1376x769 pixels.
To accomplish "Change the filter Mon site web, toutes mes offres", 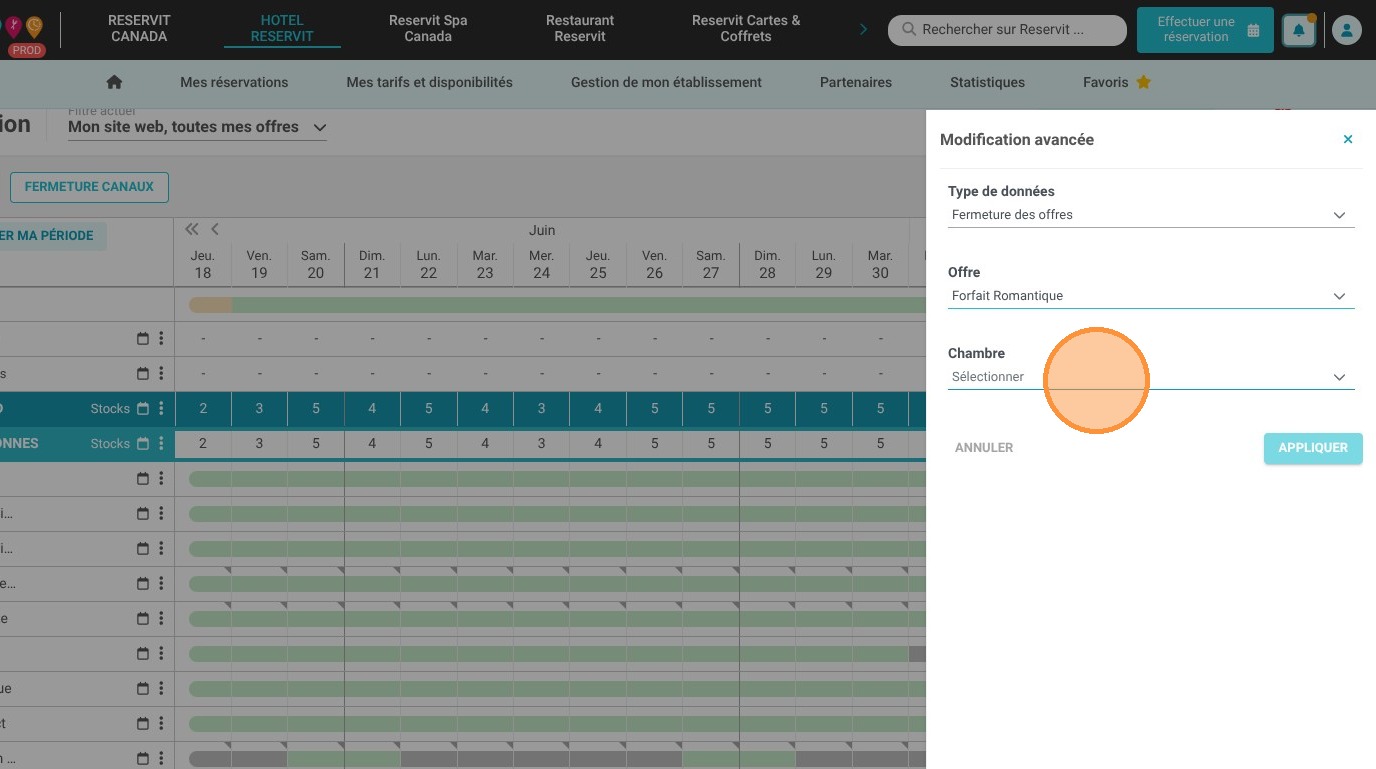I will click(x=197, y=127).
